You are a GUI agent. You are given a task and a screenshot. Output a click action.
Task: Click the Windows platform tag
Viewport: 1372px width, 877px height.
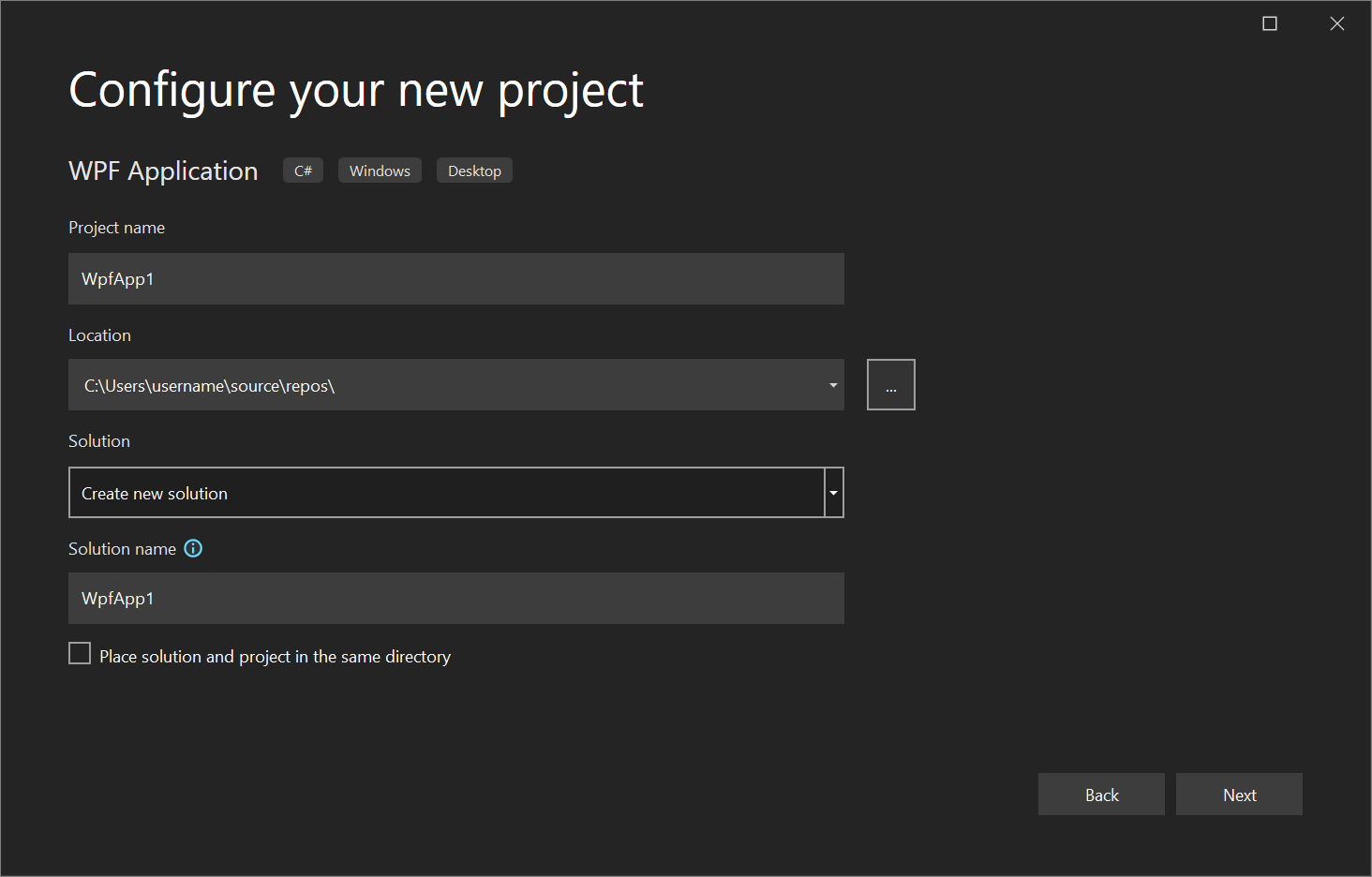tap(380, 170)
